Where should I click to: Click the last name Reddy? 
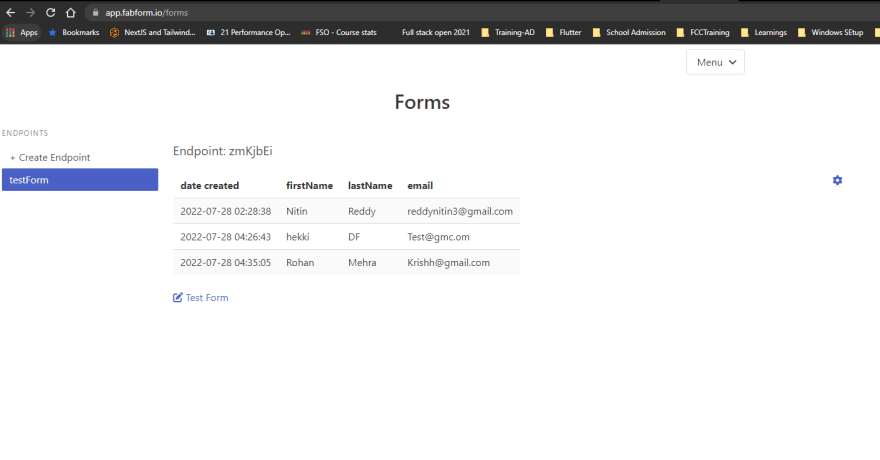click(361, 211)
